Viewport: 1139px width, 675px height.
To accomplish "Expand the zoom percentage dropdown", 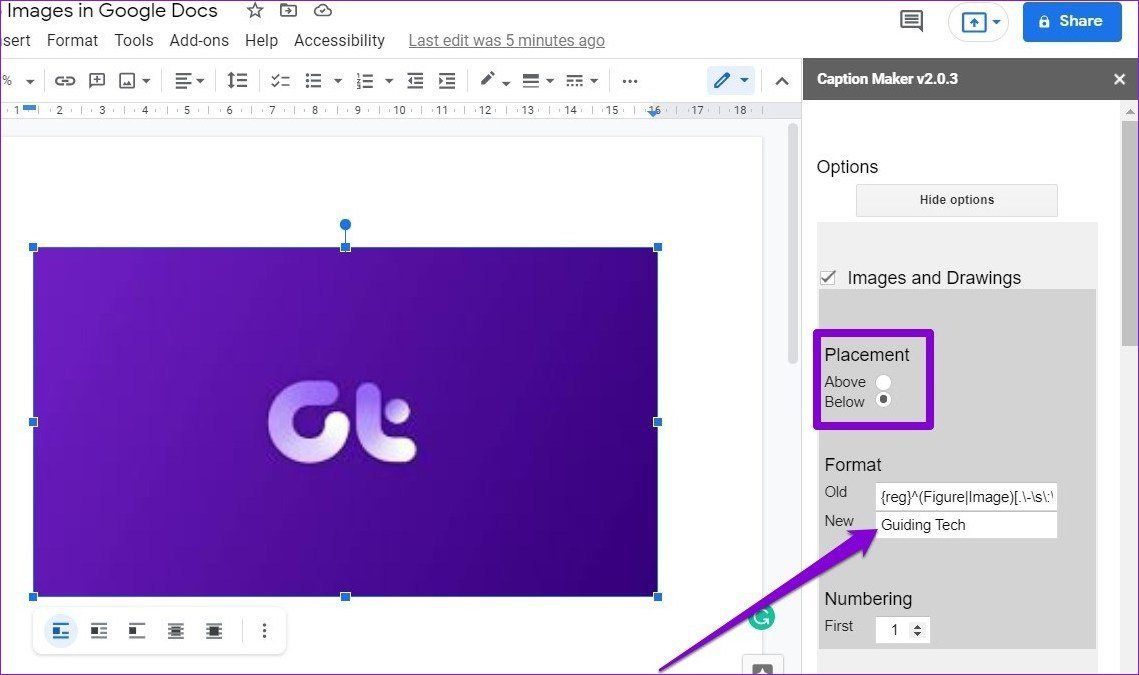I will pos(30,81).
